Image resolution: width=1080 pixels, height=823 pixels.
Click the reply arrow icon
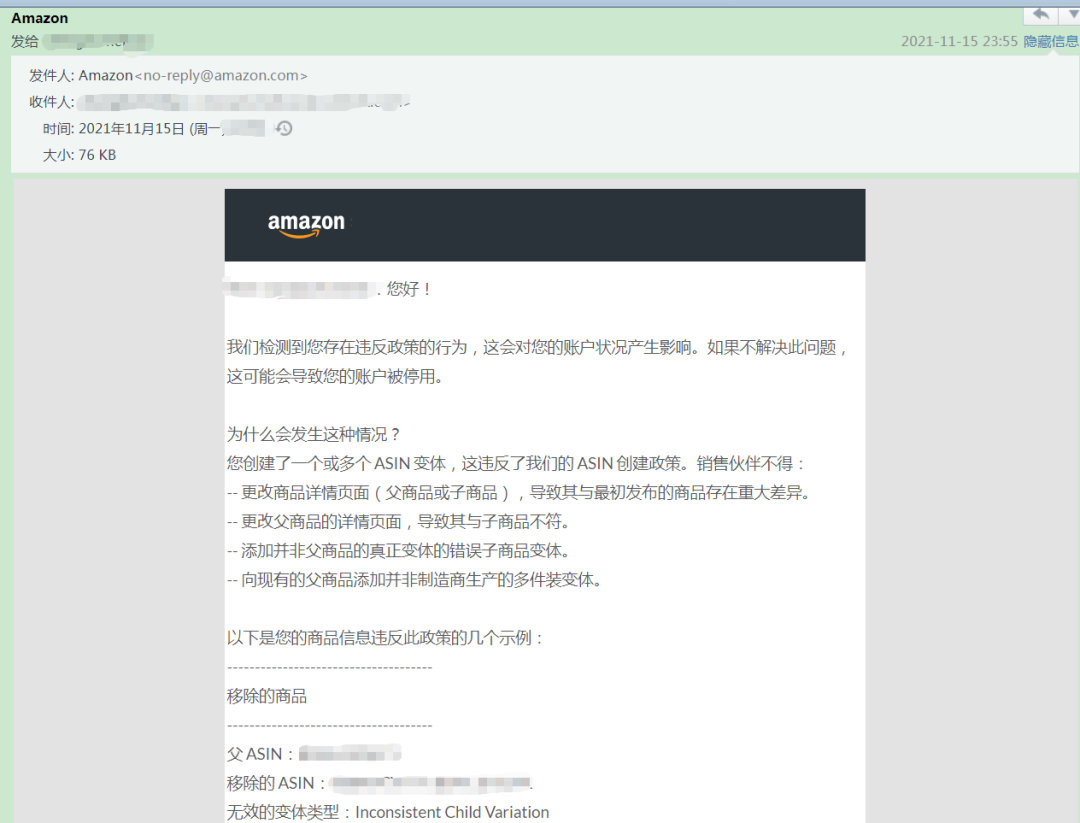[x=1040, y=14]
